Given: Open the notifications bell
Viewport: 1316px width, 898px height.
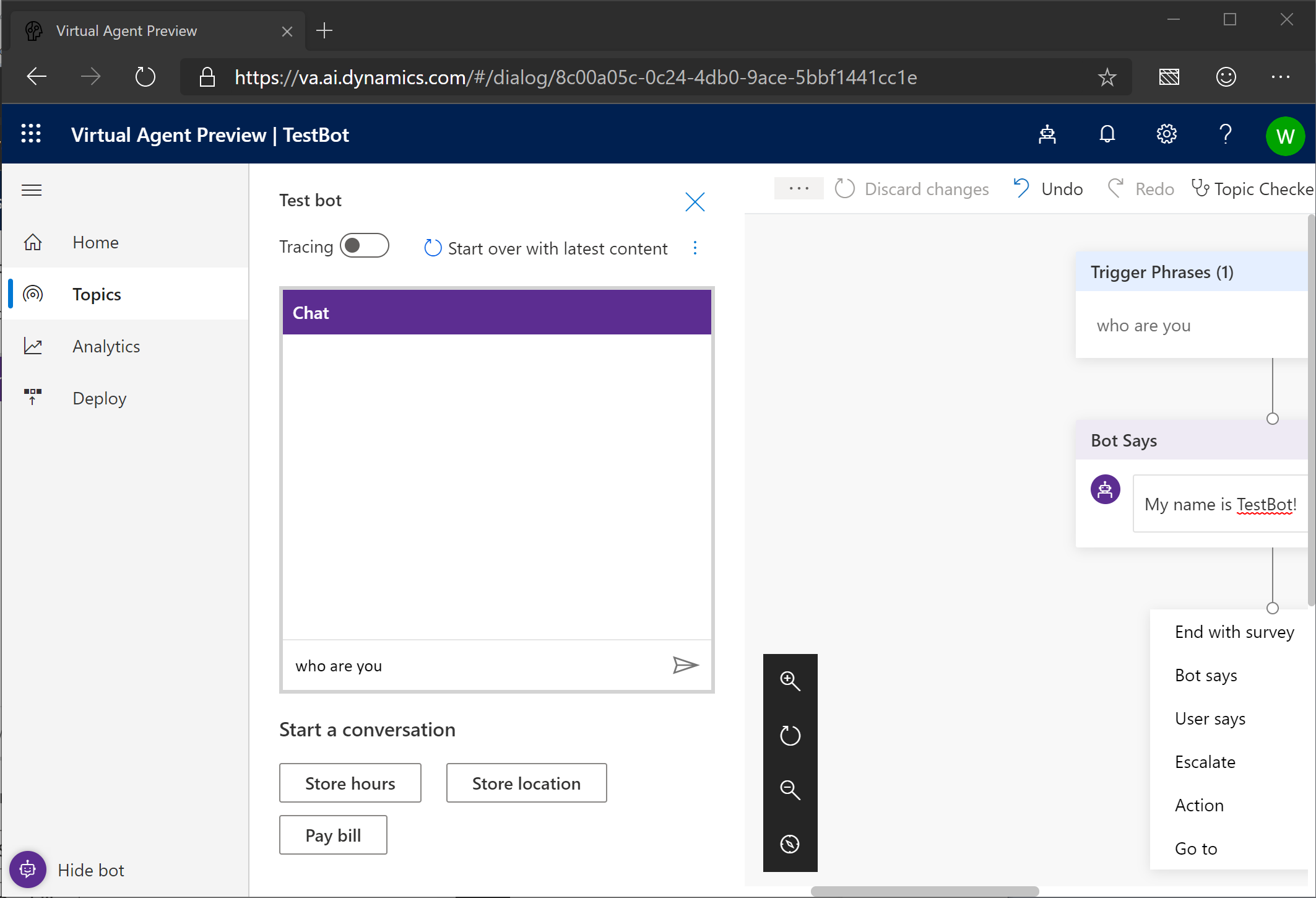Looking at the screenshot, I should 1107,134.
